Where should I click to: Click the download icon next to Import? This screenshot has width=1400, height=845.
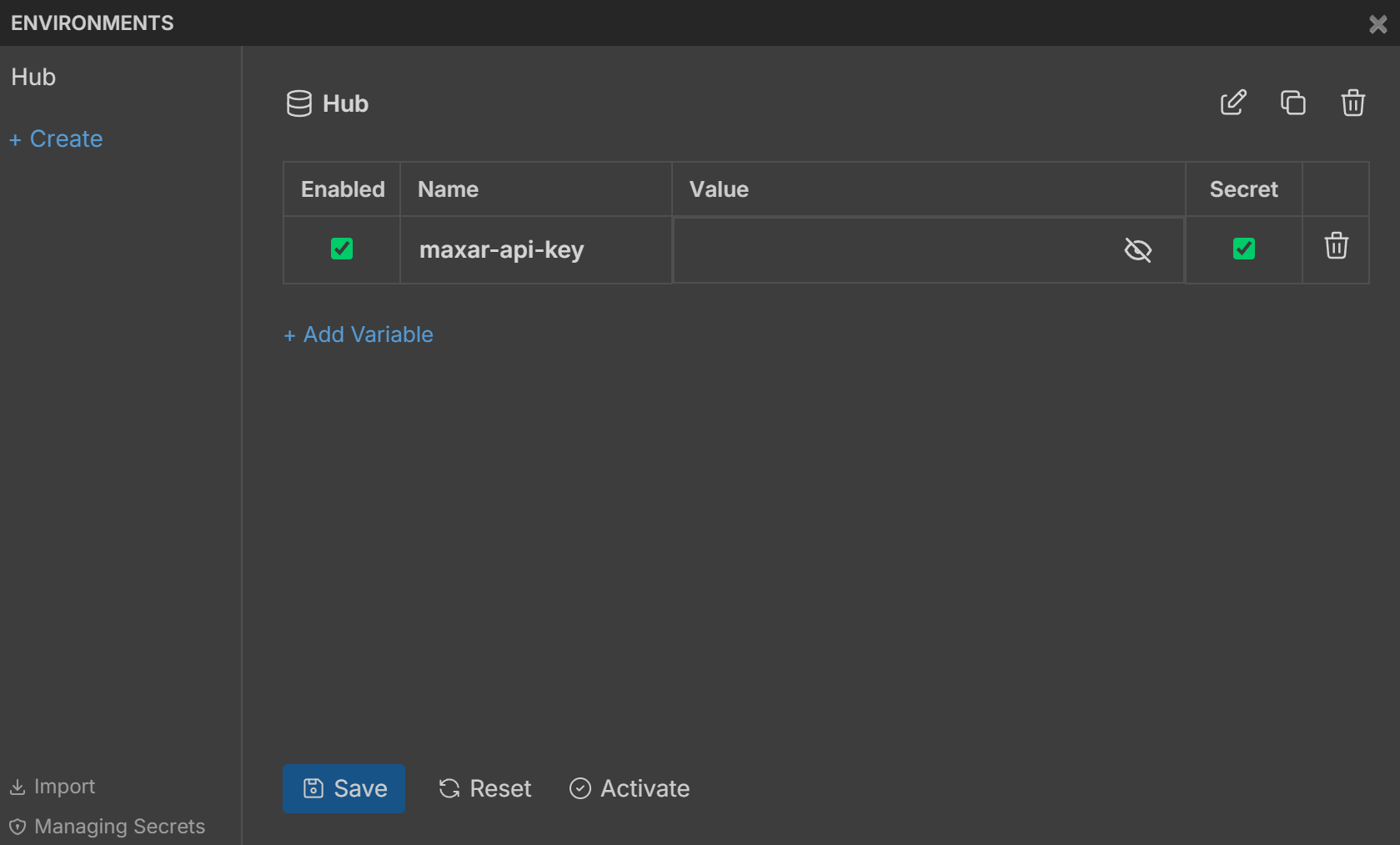[x=18, y=786]
